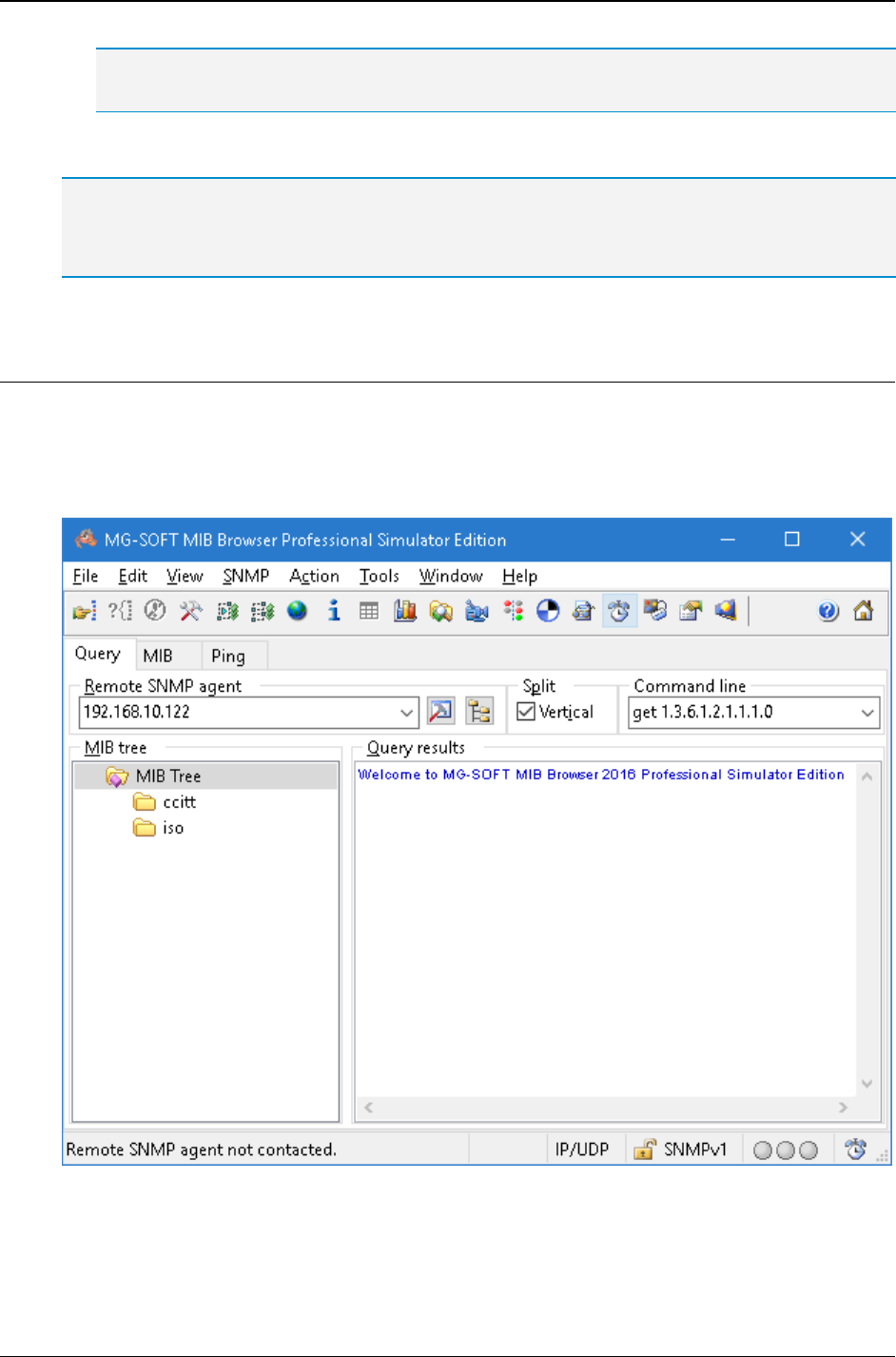The width and height of the screenshot is (896, 1357).
Task: Open the Help menu
Action: (520, 576)
